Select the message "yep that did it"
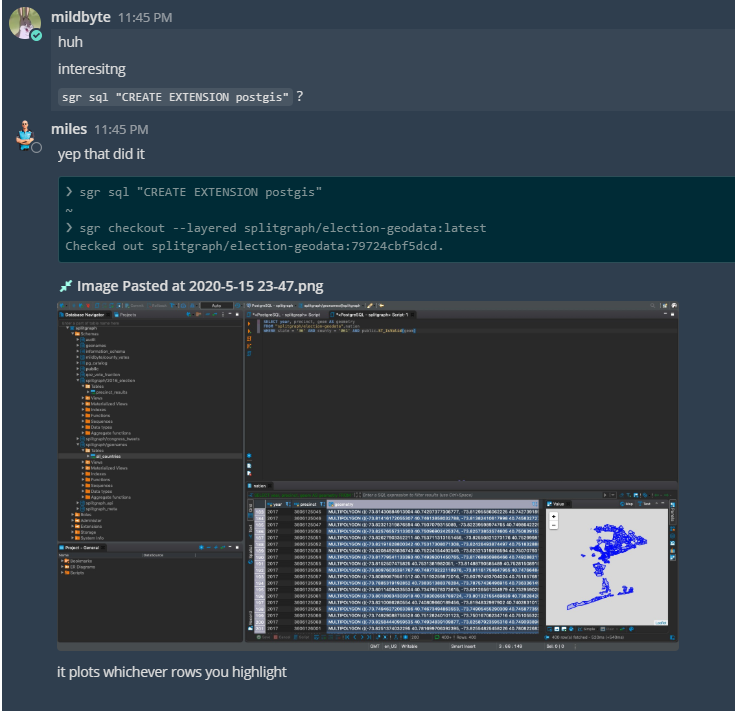The width and height of the screenshot is (735, 711). click(101, 154)
